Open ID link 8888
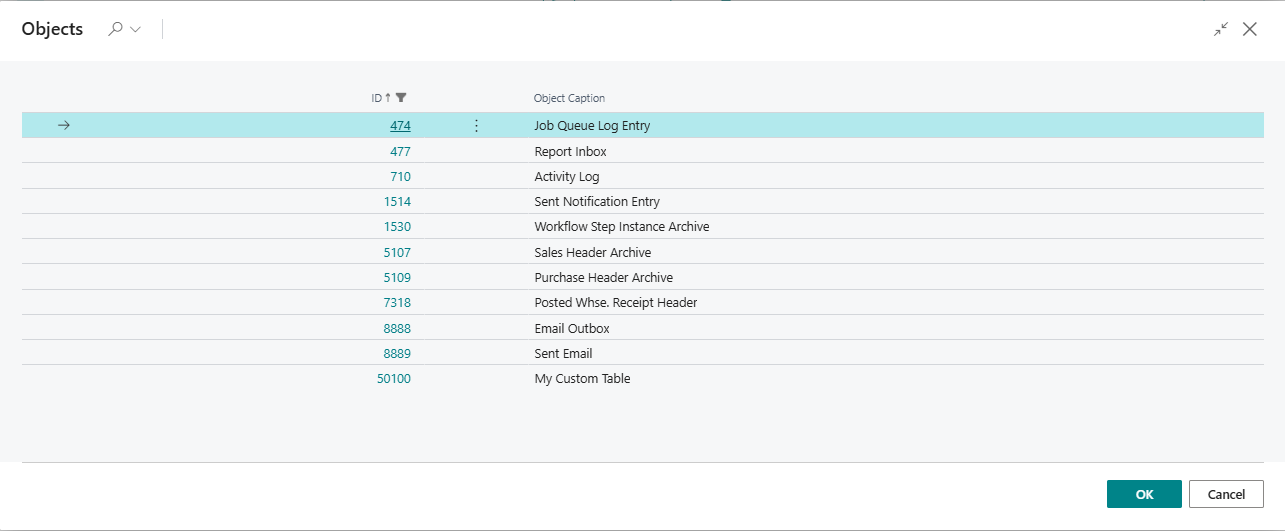1285x531 pixels. [x=397, y=329]
